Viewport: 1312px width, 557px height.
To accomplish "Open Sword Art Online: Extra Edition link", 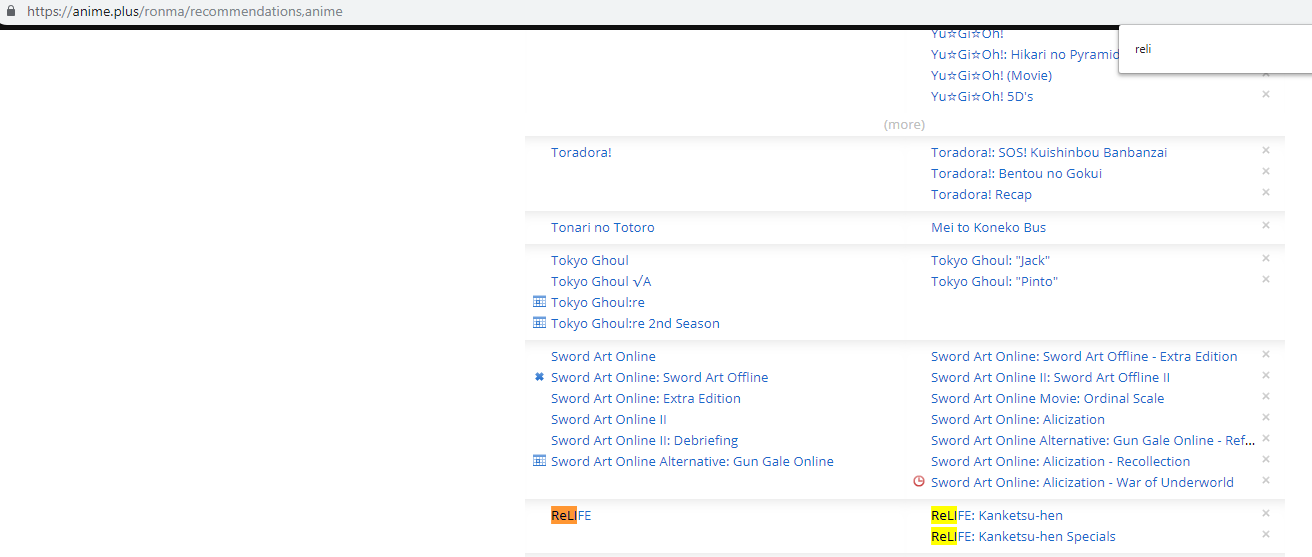I will 646,398.
